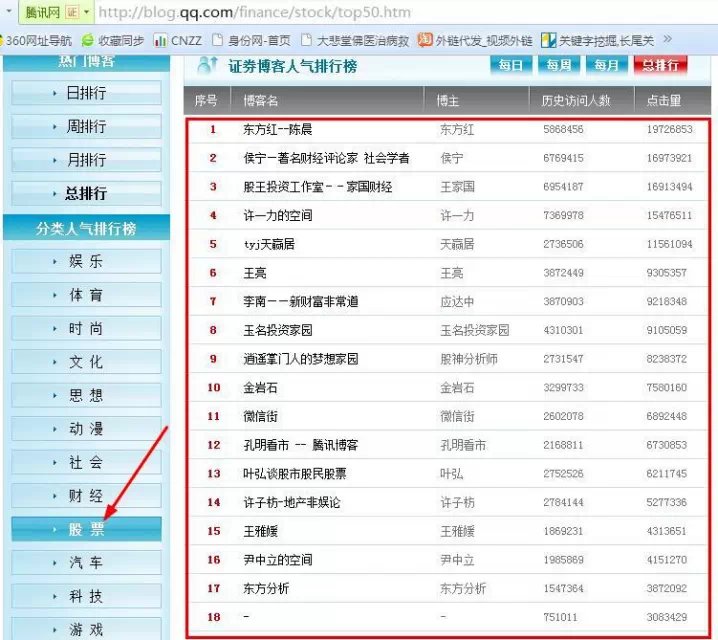Open the 关键字挖掘,长尾关 bookmark
The image size is (718, 640).
click(598, 41)
